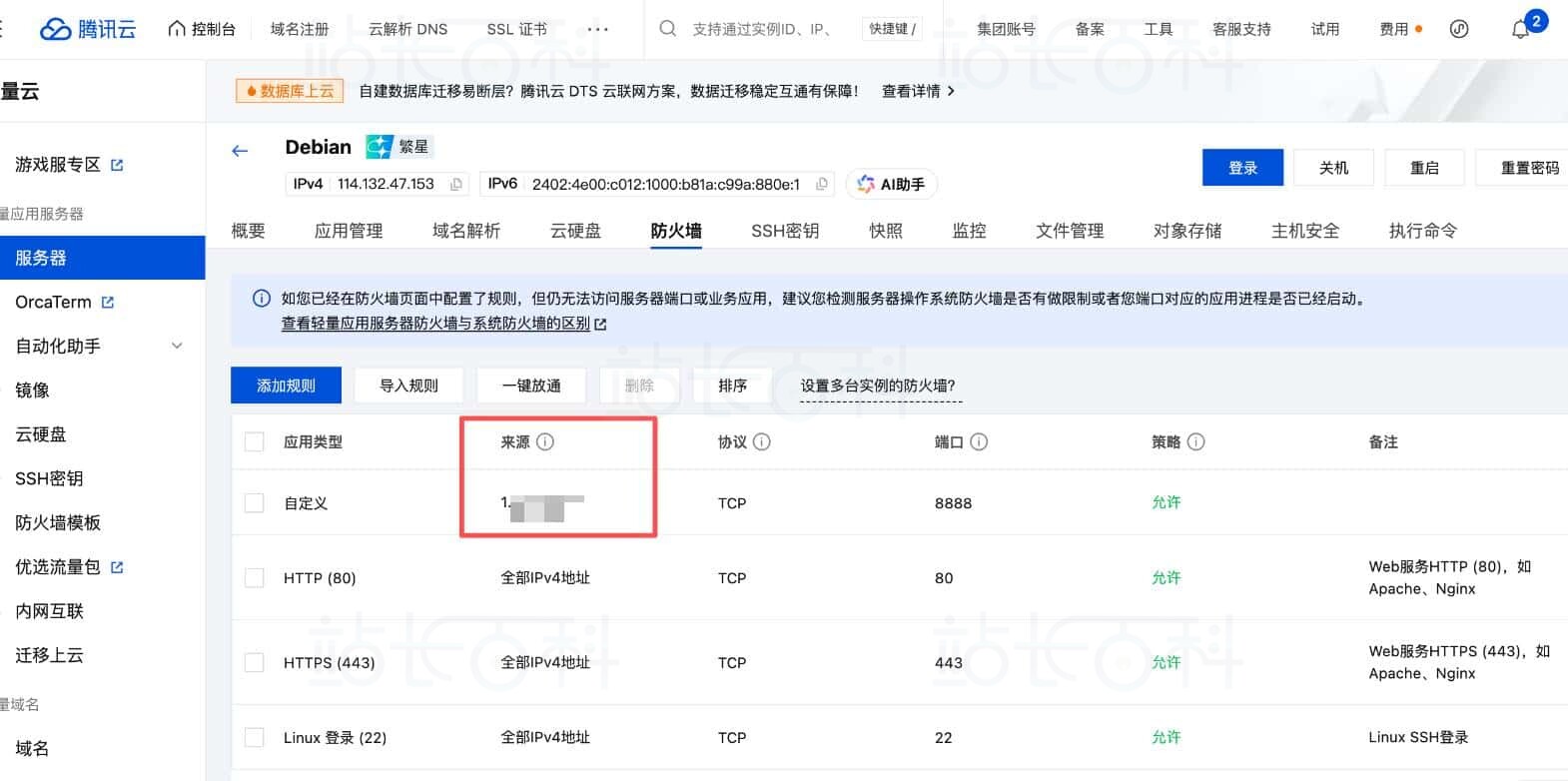Click the info icon beside 来源 header

point(545,441)
